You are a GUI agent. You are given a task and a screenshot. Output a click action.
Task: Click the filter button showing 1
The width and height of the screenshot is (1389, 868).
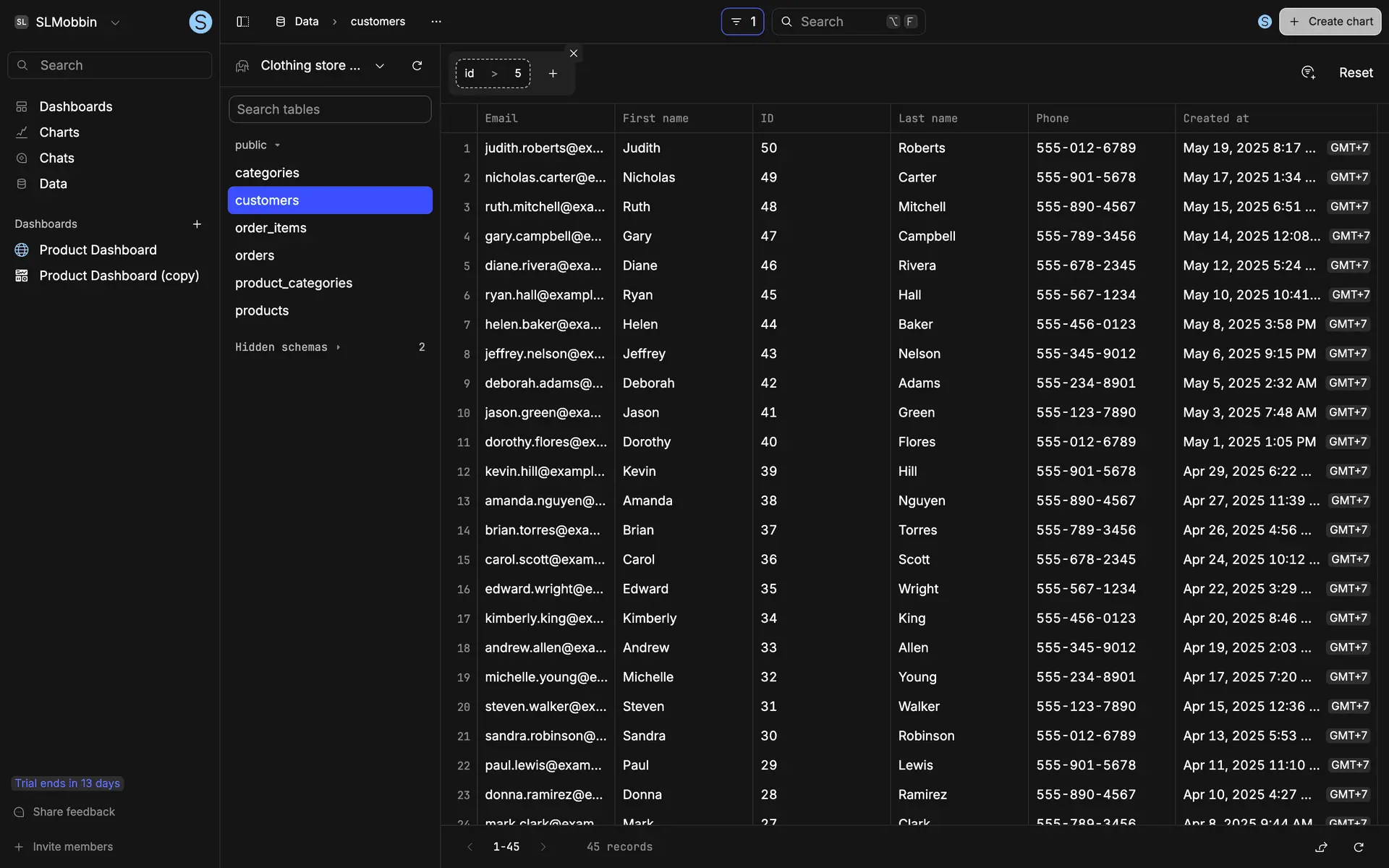pyautogui.click(x=742, y=22)
